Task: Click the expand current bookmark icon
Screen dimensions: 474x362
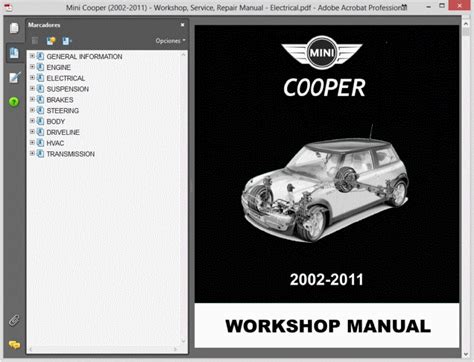Action: pos(67,41)
